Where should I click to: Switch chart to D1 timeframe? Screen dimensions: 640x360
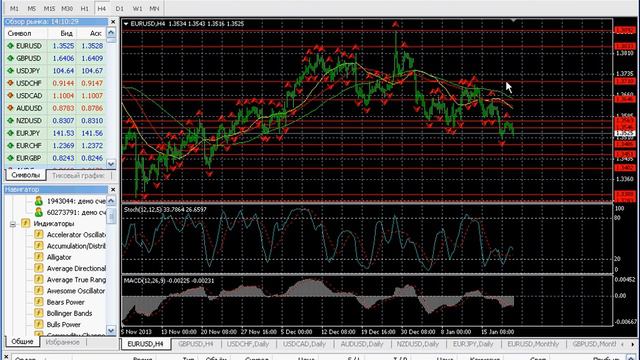coord(119,8)
